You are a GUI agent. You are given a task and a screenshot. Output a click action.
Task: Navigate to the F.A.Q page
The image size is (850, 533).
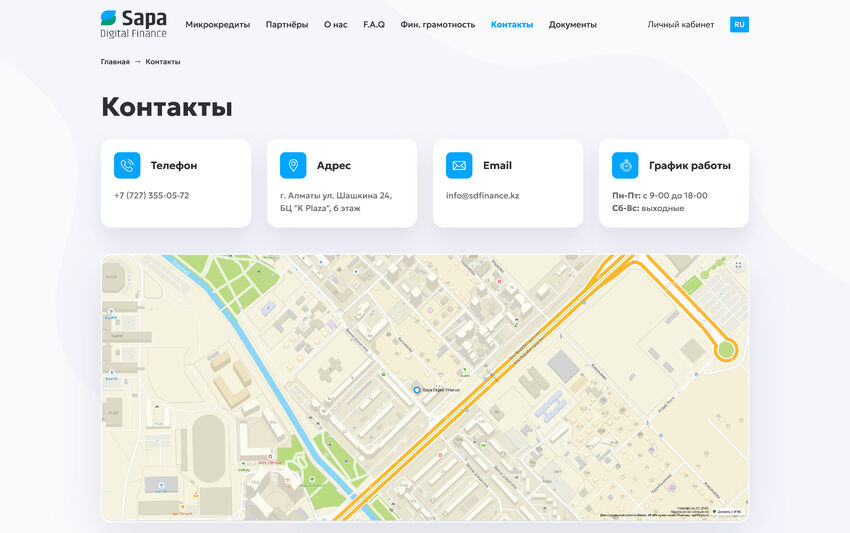click(x=374, y=24)
